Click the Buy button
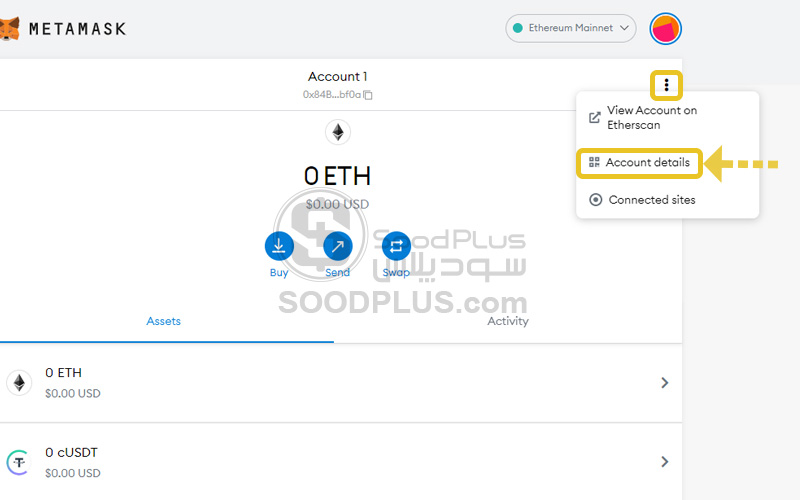 click(279, 255)
